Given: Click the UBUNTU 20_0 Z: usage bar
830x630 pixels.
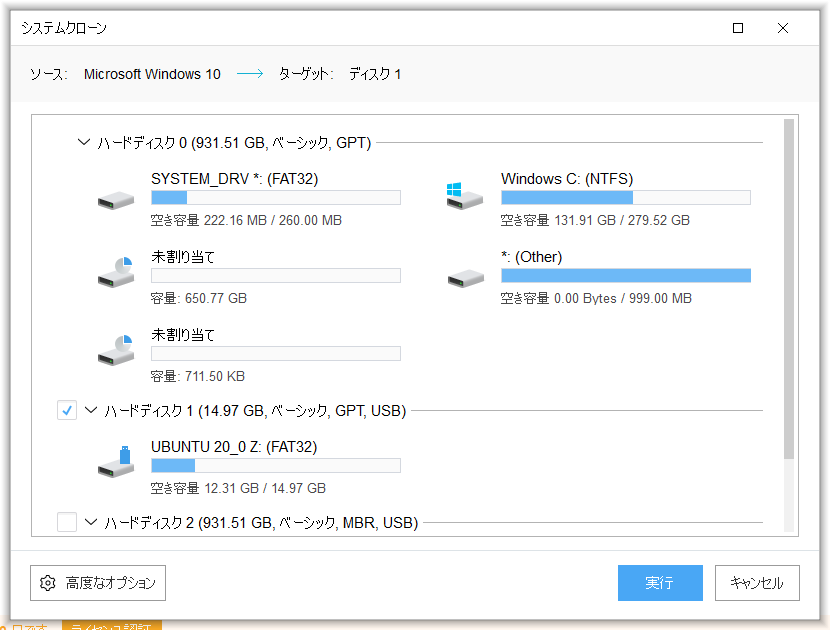Looking at the screenshot, I should point(276,465).
